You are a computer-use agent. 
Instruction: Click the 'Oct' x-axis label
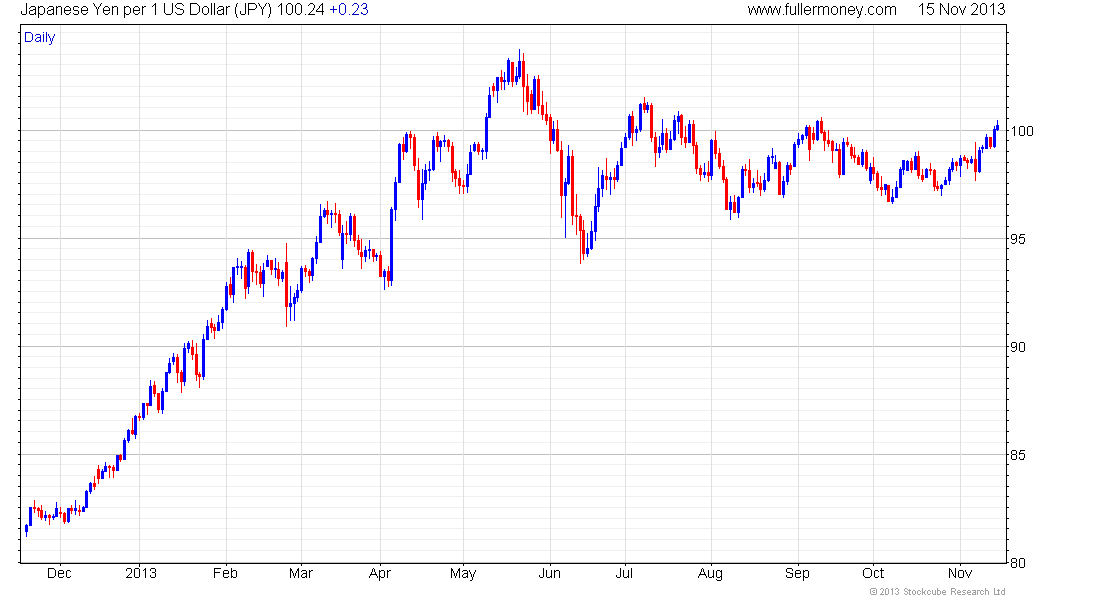[873, 573]
